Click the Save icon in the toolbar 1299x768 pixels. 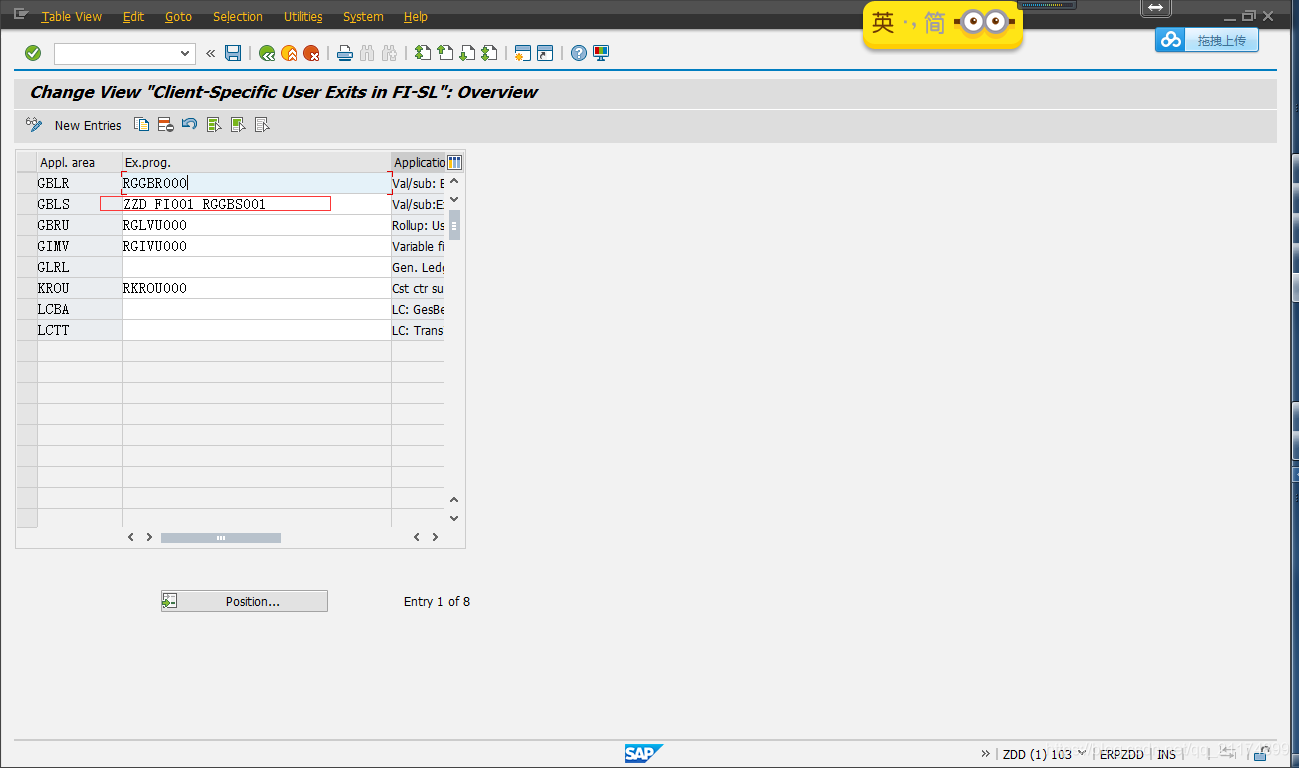pos(232,53)
